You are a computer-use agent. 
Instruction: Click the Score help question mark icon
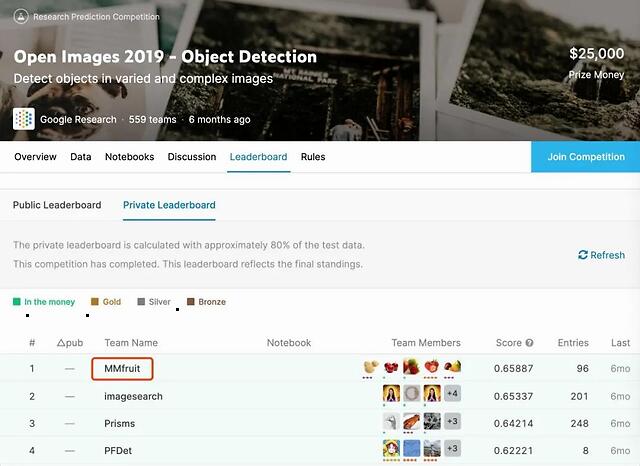tap(529, 343)
